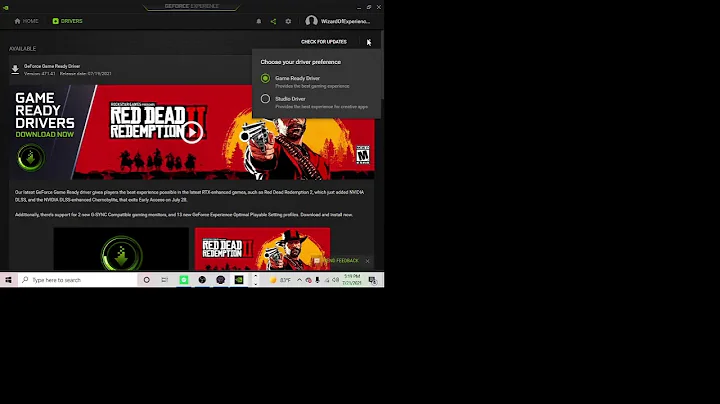
Task: Click the user avatar icon
Action: pos(311,21)
